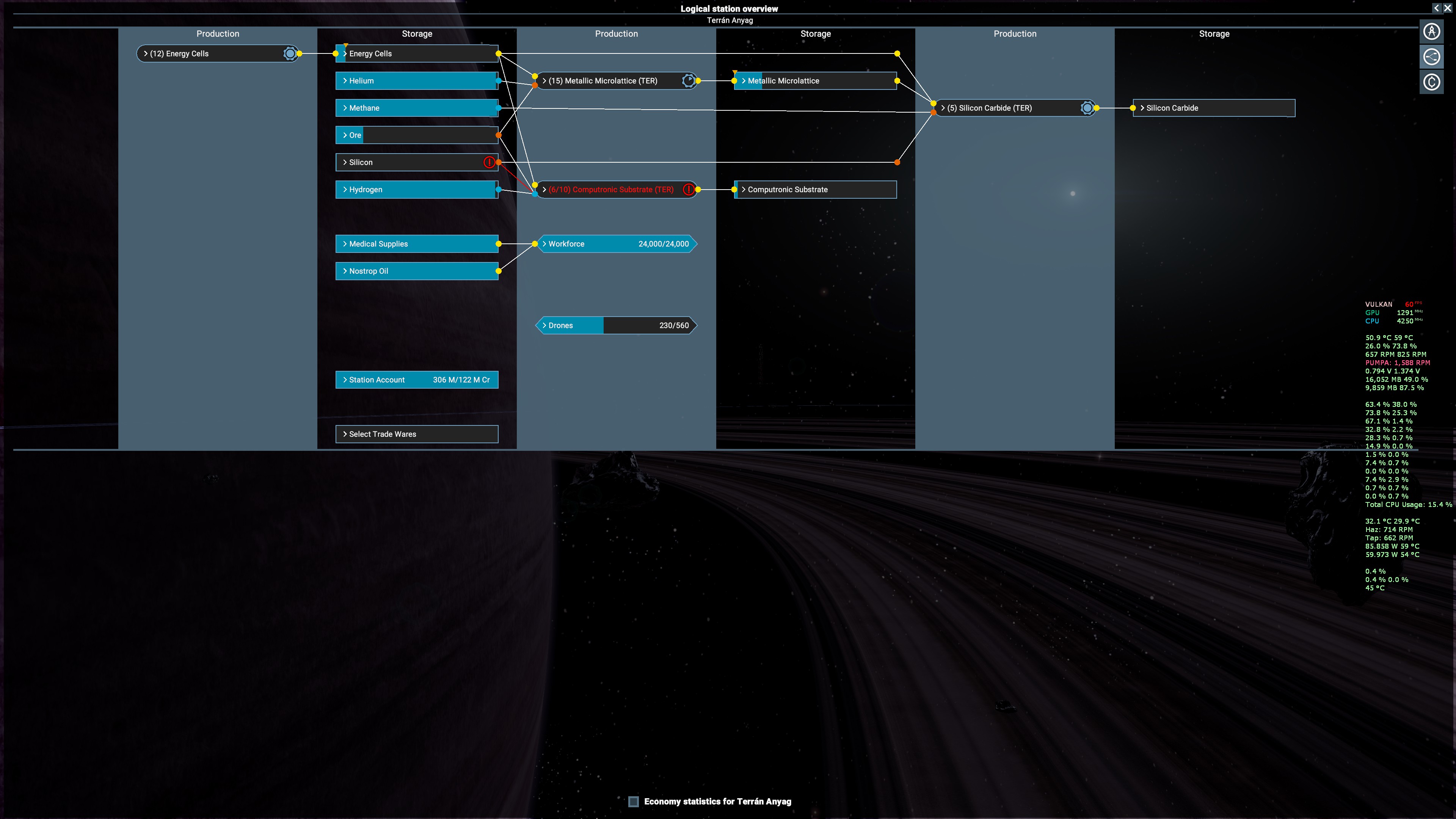This screenshot has height=819, width=1456.
Task: Expand the (15) Metallic Microlattice (TER) production node
Action: pyautogui.click(x=616, y=81)
